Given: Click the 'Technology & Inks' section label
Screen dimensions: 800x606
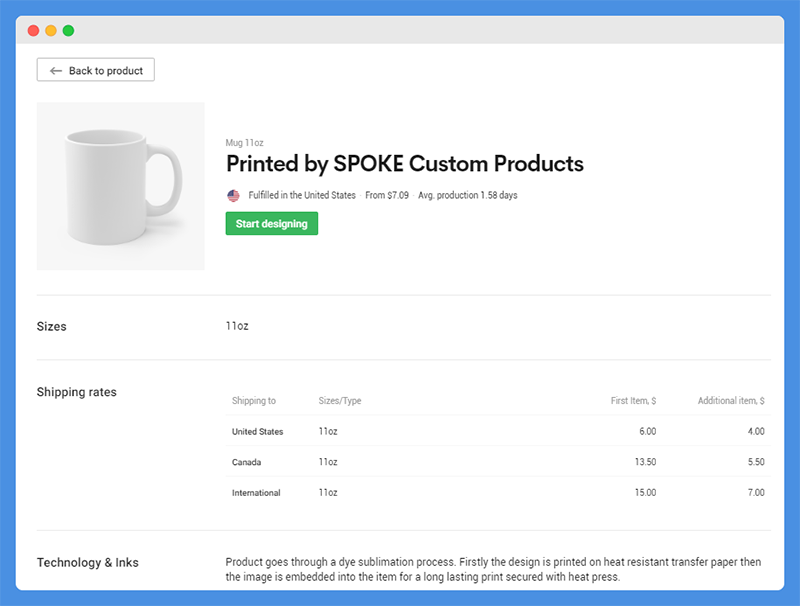Looking at the screenshot, I should [88, 562].
